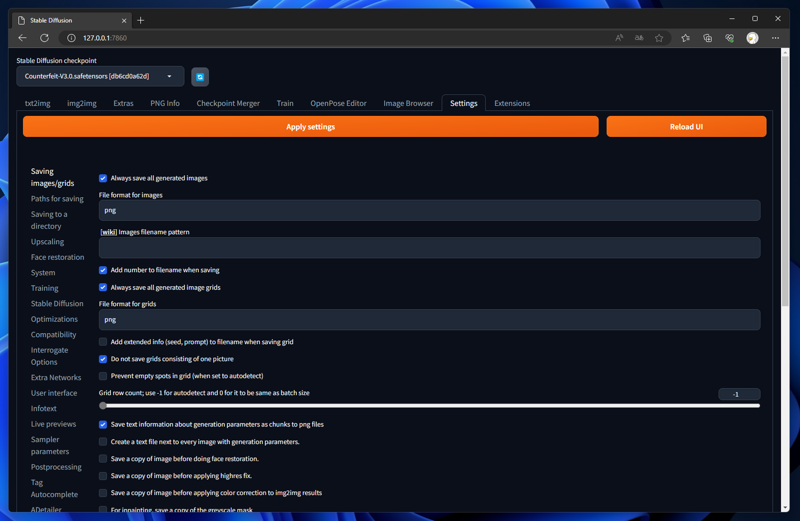
Task: Select the Training settings section
Action: [x=44, y=288]
